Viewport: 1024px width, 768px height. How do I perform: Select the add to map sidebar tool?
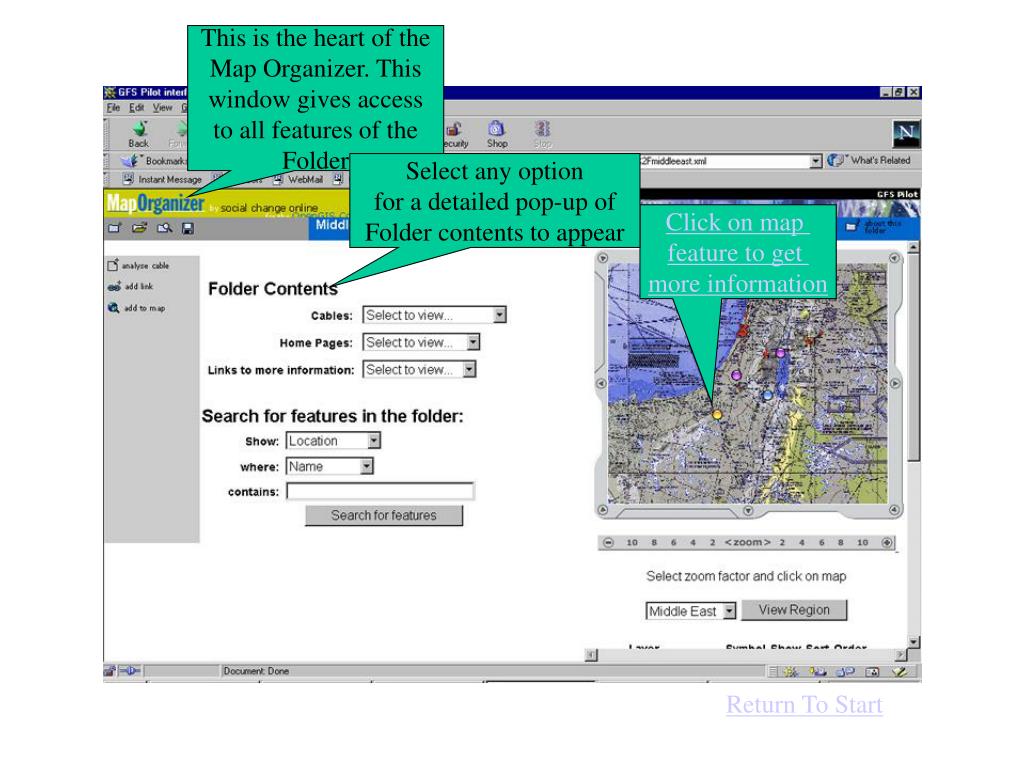(x=136, y=308)
